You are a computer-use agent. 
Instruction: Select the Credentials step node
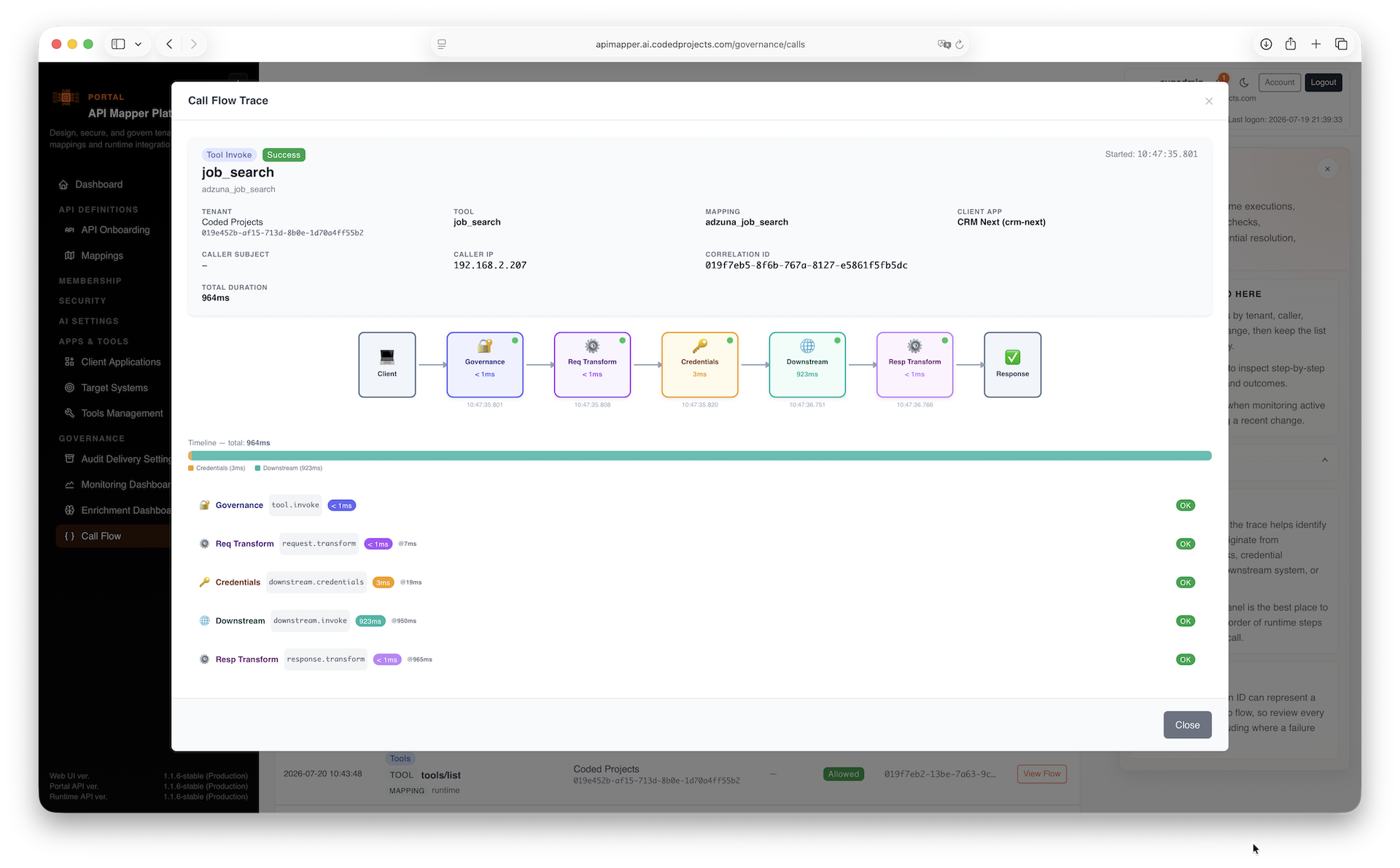(x=700, y=364)
